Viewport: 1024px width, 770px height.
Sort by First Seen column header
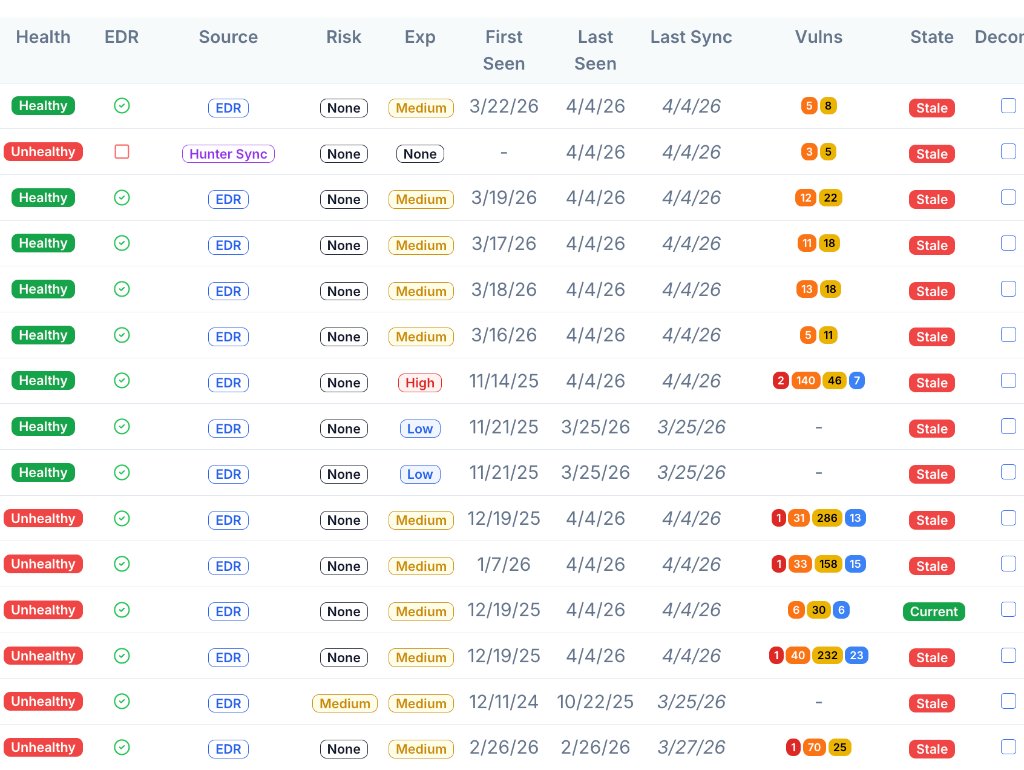pyautogui.click(x=504, y=50)
